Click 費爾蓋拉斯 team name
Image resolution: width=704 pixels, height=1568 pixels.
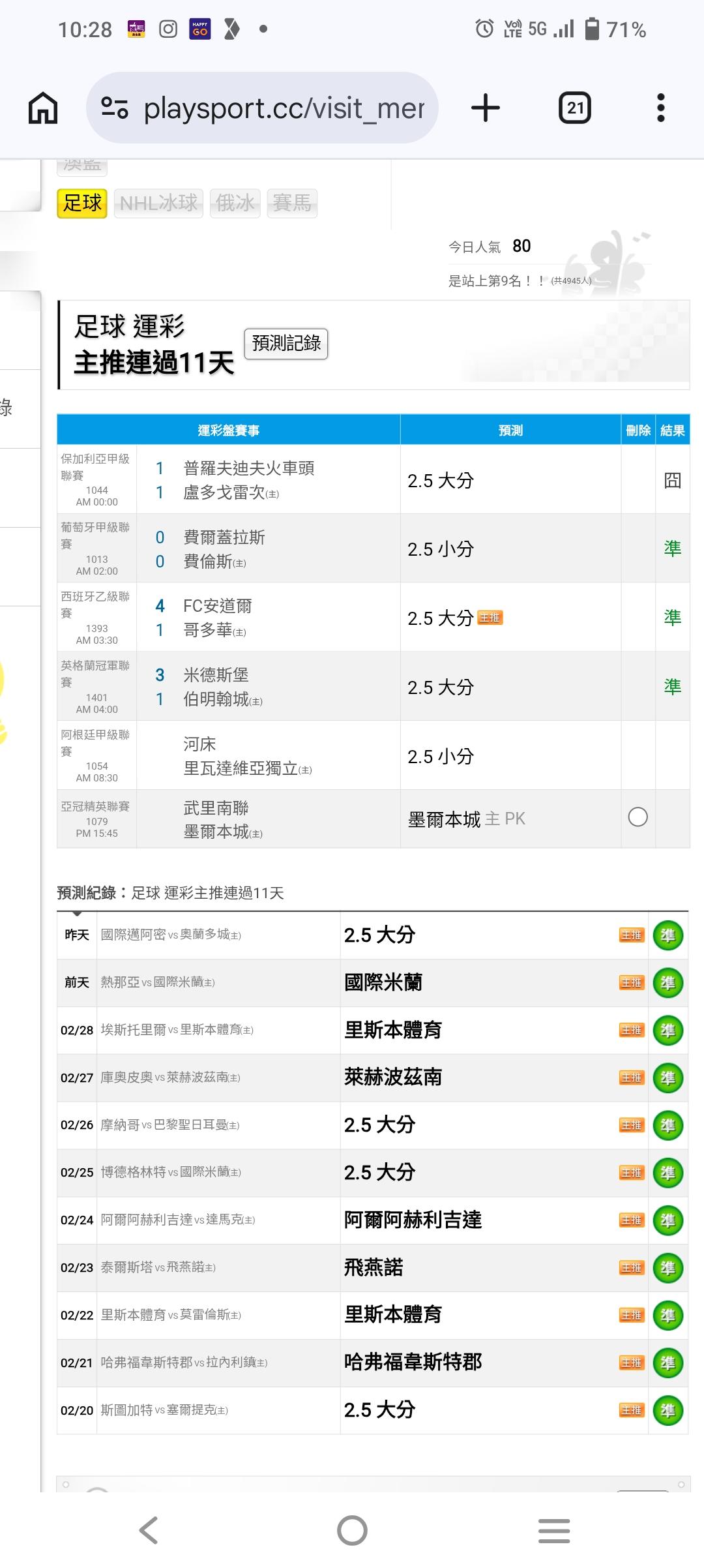224,537
